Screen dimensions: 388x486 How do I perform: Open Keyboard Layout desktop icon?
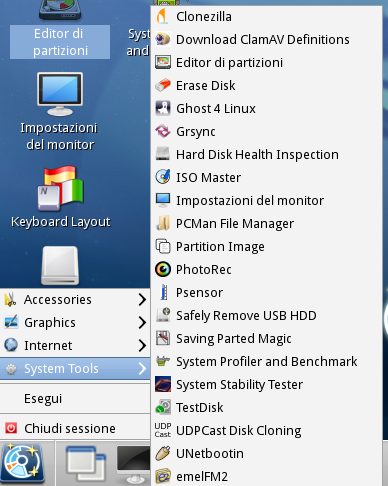click(60, 197)
